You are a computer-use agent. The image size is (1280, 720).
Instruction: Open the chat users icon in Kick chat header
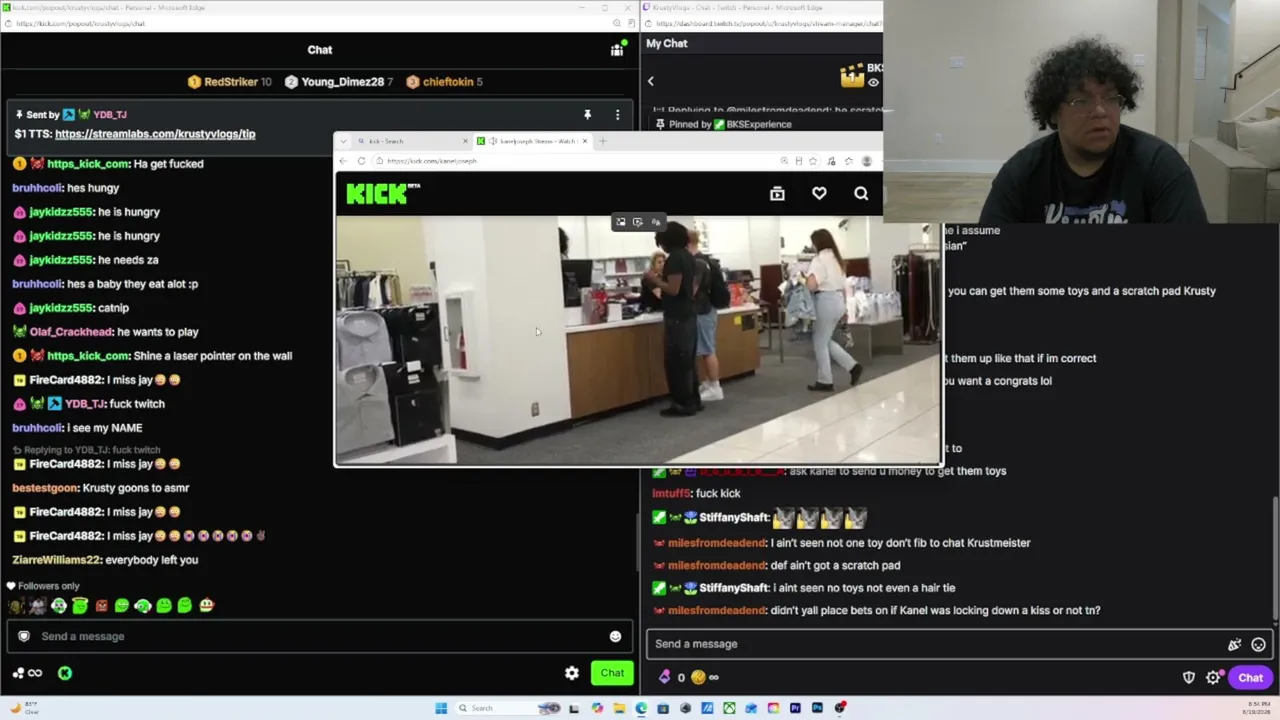click(x=617, y=50)
